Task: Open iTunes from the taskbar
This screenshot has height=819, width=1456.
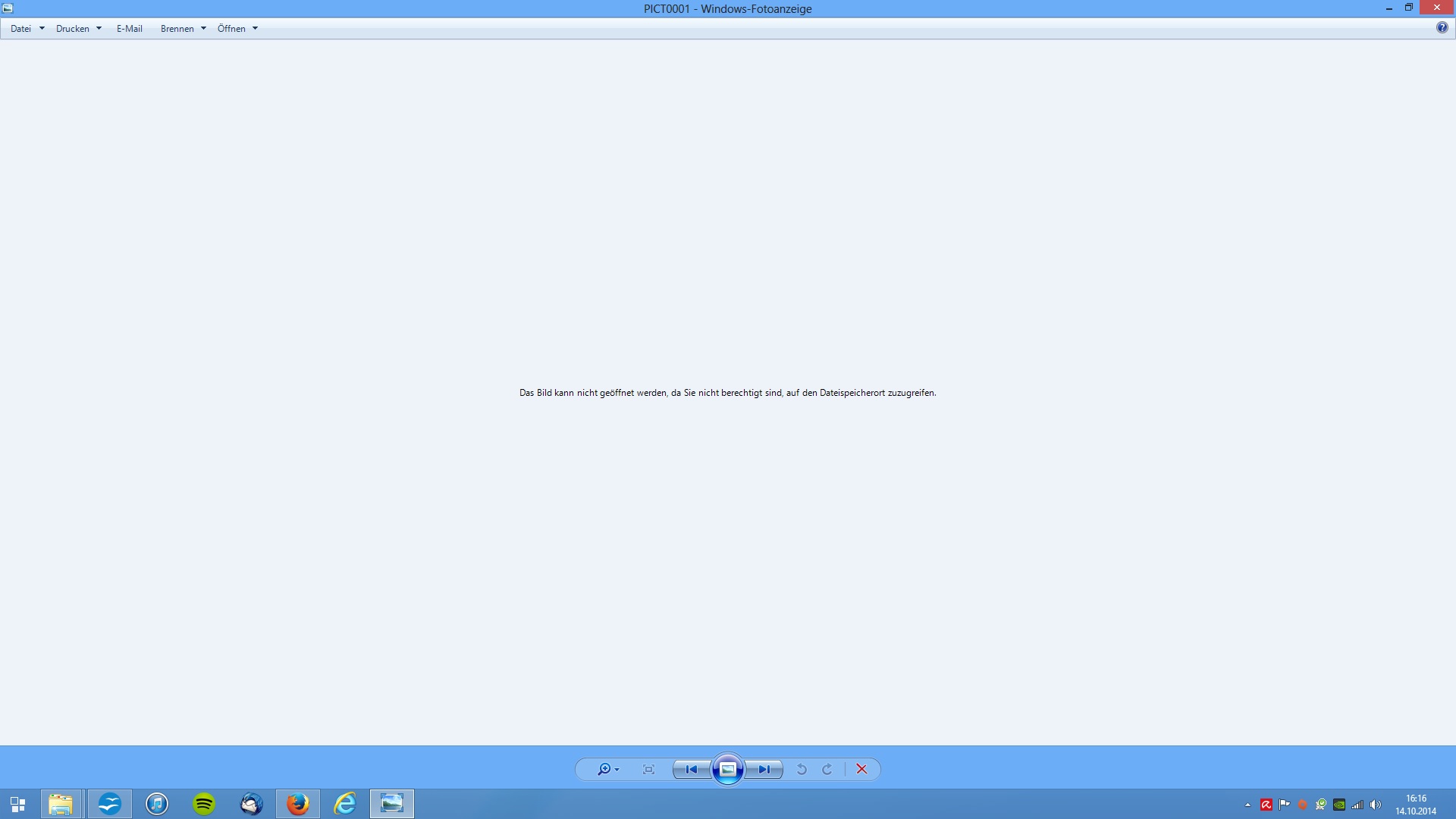Action: pyautogui.click(x=157, y=804)
